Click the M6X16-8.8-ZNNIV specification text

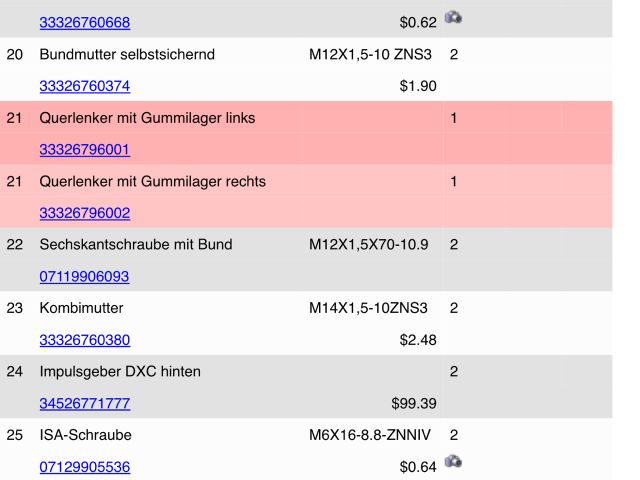pyautogui.click(x=372, y=436)
